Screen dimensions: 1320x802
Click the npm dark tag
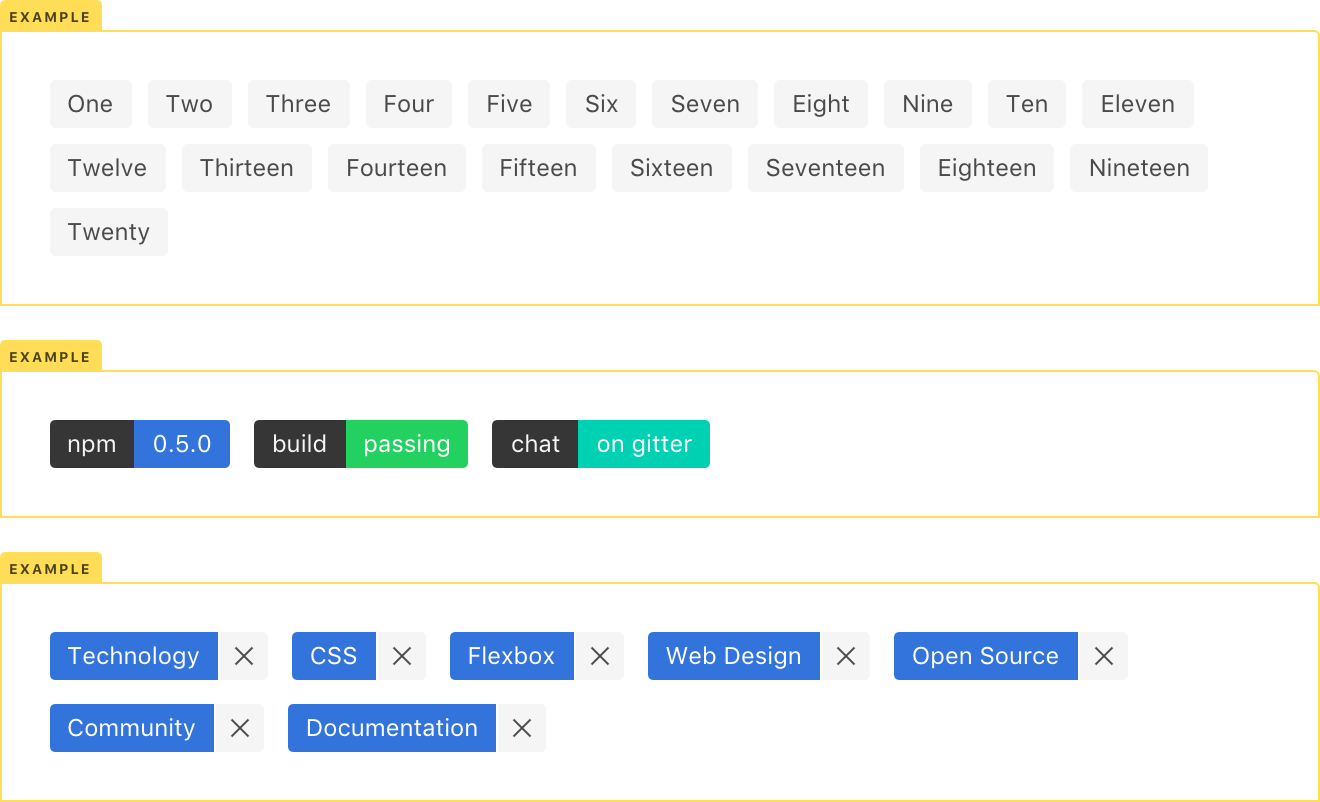tap(92, 444)
